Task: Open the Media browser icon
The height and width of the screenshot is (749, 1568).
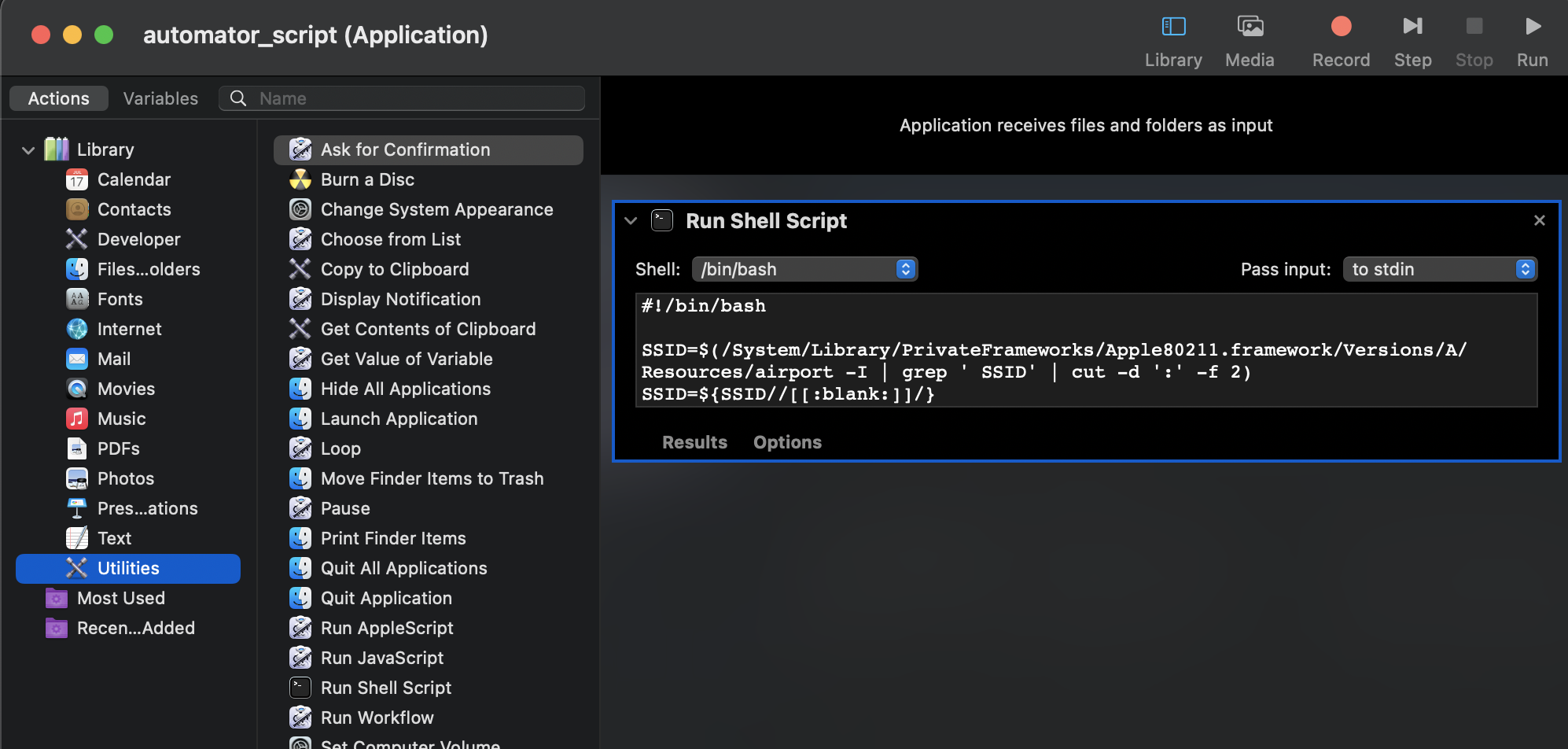Action: [1250, 27]
